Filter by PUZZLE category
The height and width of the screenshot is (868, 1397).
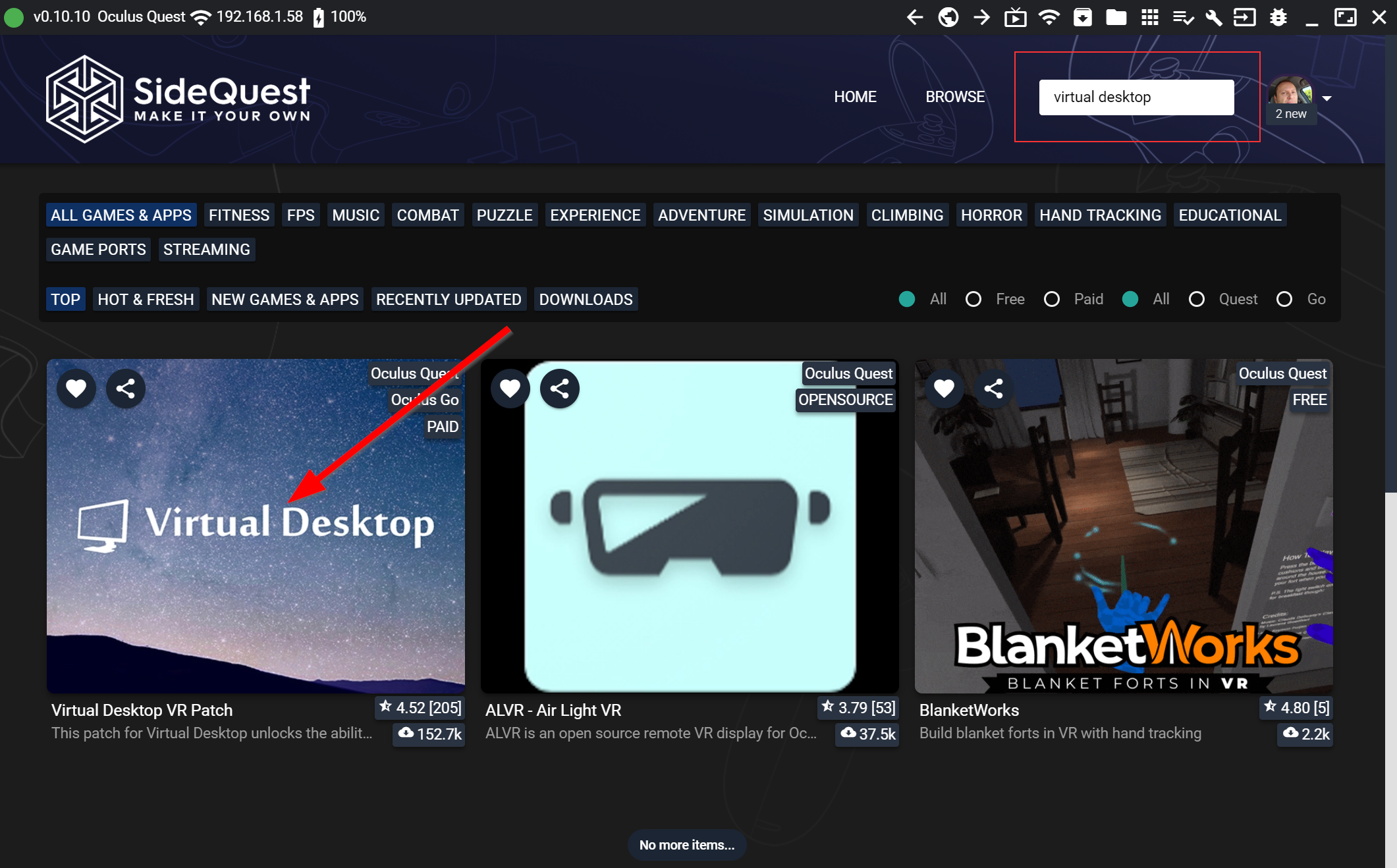coord(505,215)
